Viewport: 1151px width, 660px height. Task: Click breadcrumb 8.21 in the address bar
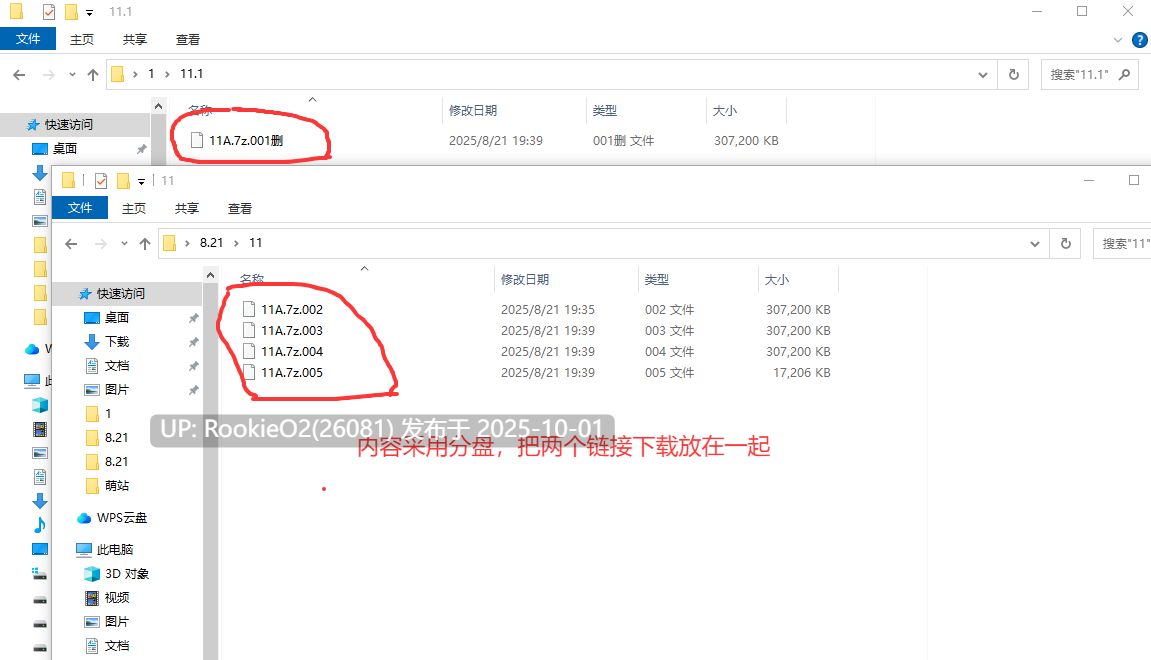click(x=211, y=243)
